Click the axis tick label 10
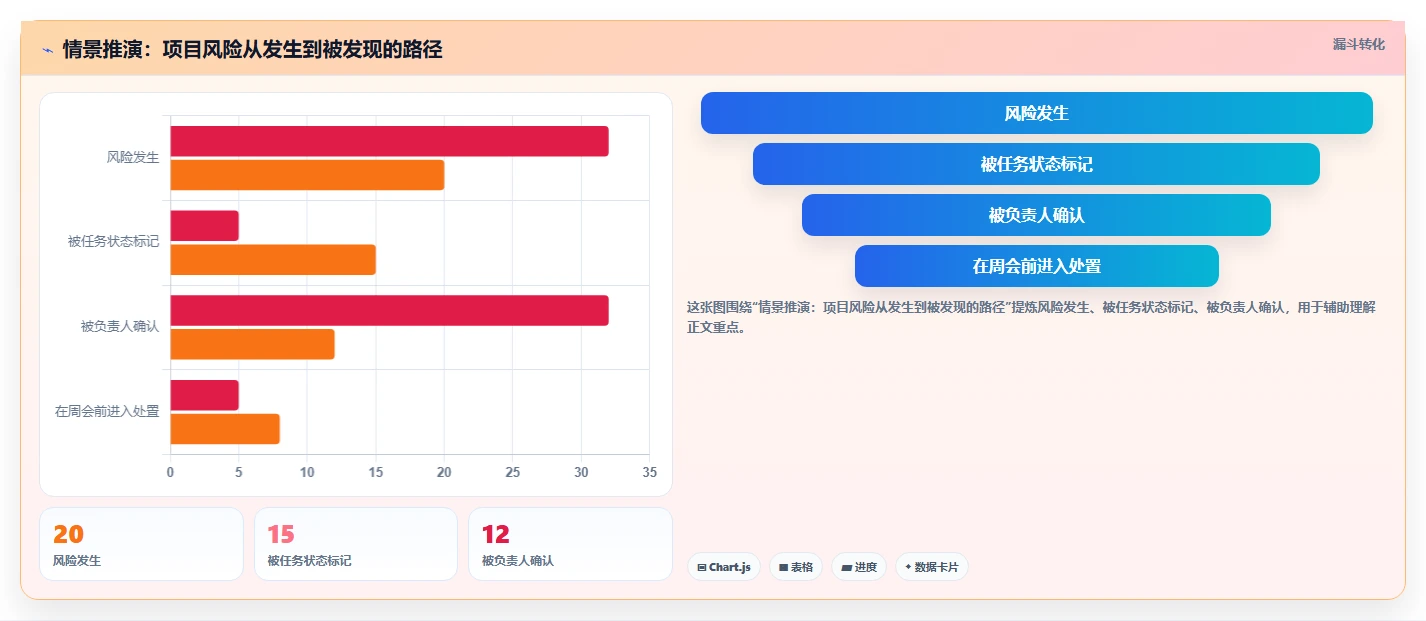 (307, 472)
